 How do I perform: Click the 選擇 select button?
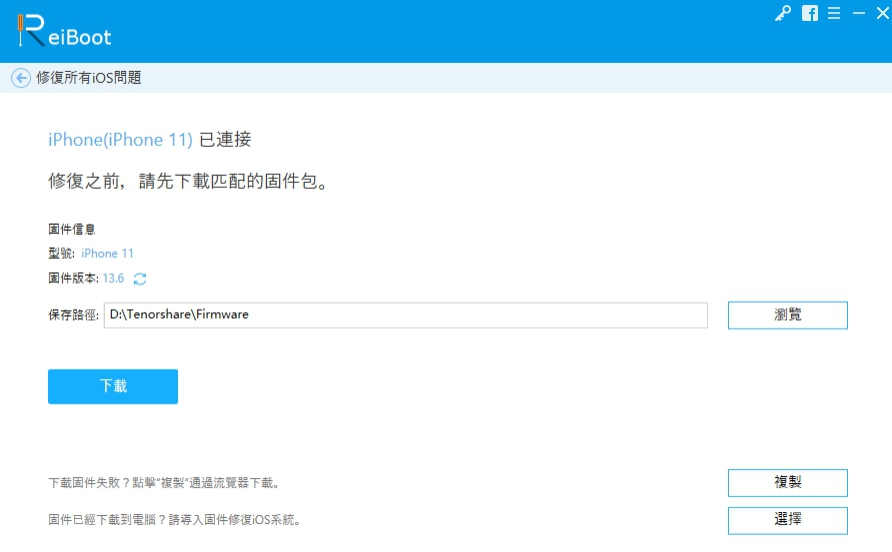point(787,520)
